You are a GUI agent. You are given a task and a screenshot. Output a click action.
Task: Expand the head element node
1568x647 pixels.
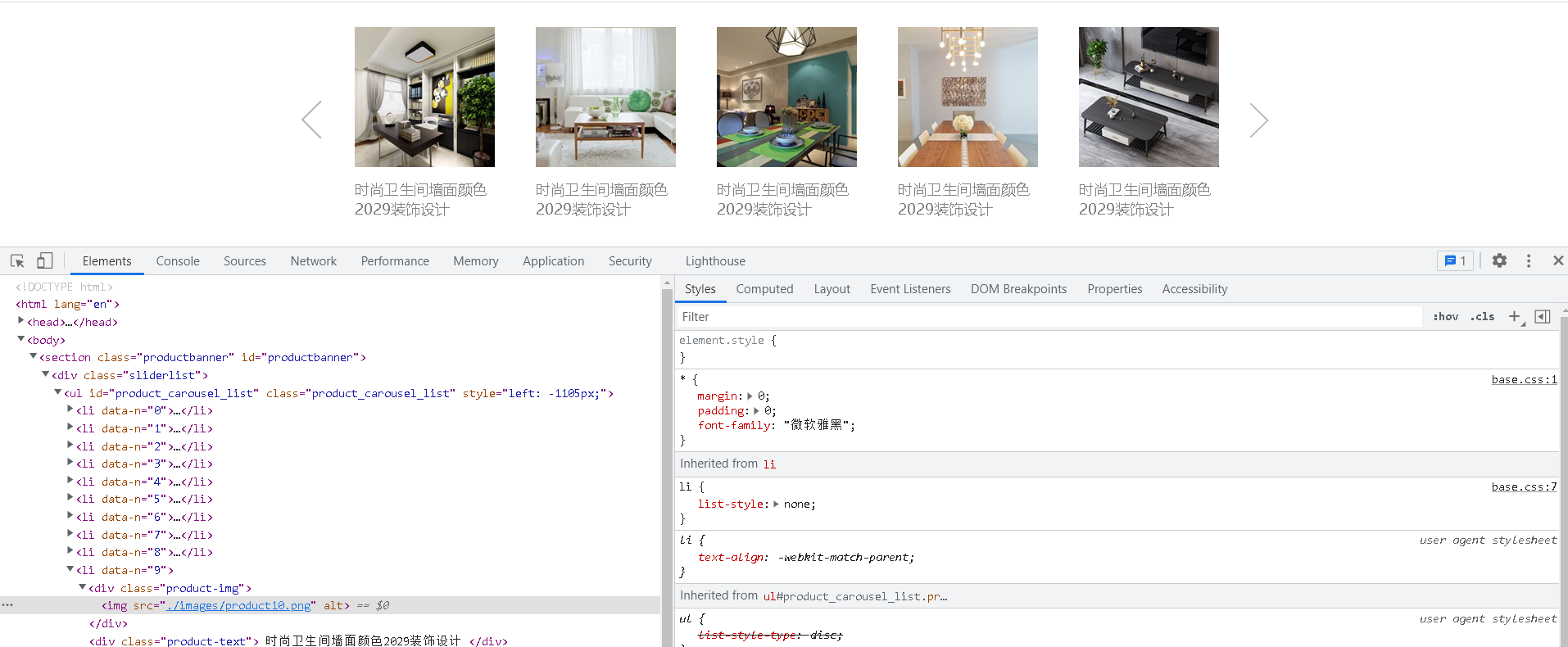(x=21, y=321)
